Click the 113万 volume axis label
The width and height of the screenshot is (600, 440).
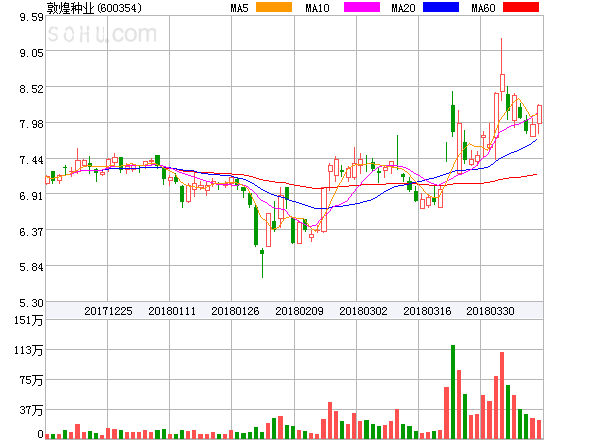(29, 350)
